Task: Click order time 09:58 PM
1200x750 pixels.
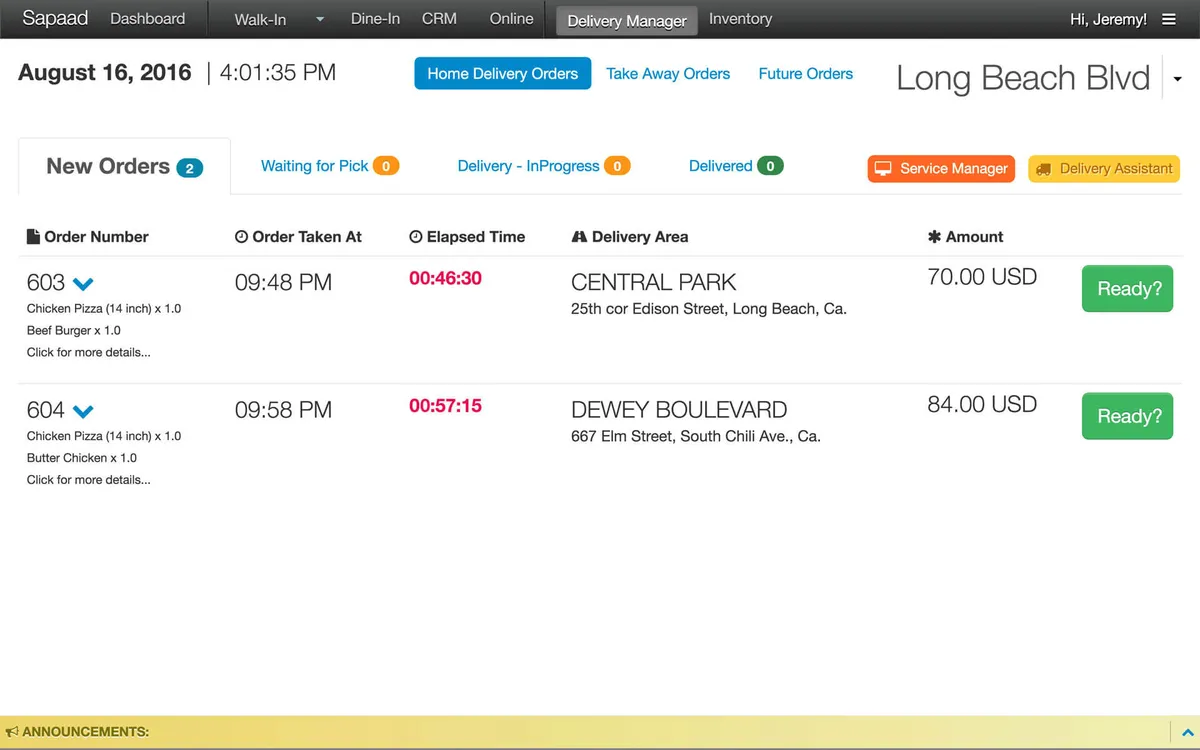Action: [x=283, y=410]
